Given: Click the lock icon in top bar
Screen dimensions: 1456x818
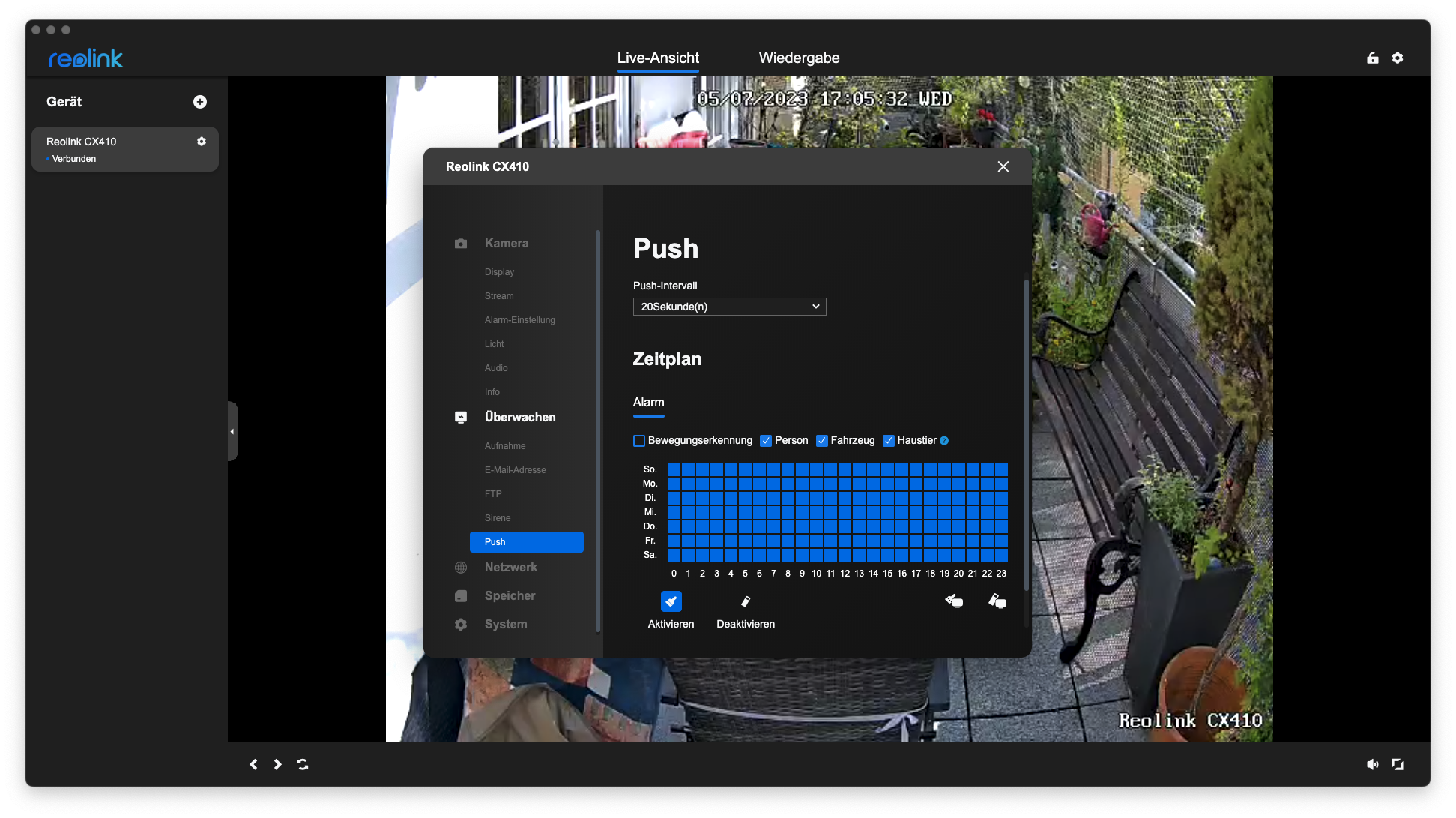Looking at the screenshot, I should coord(1373,58).
